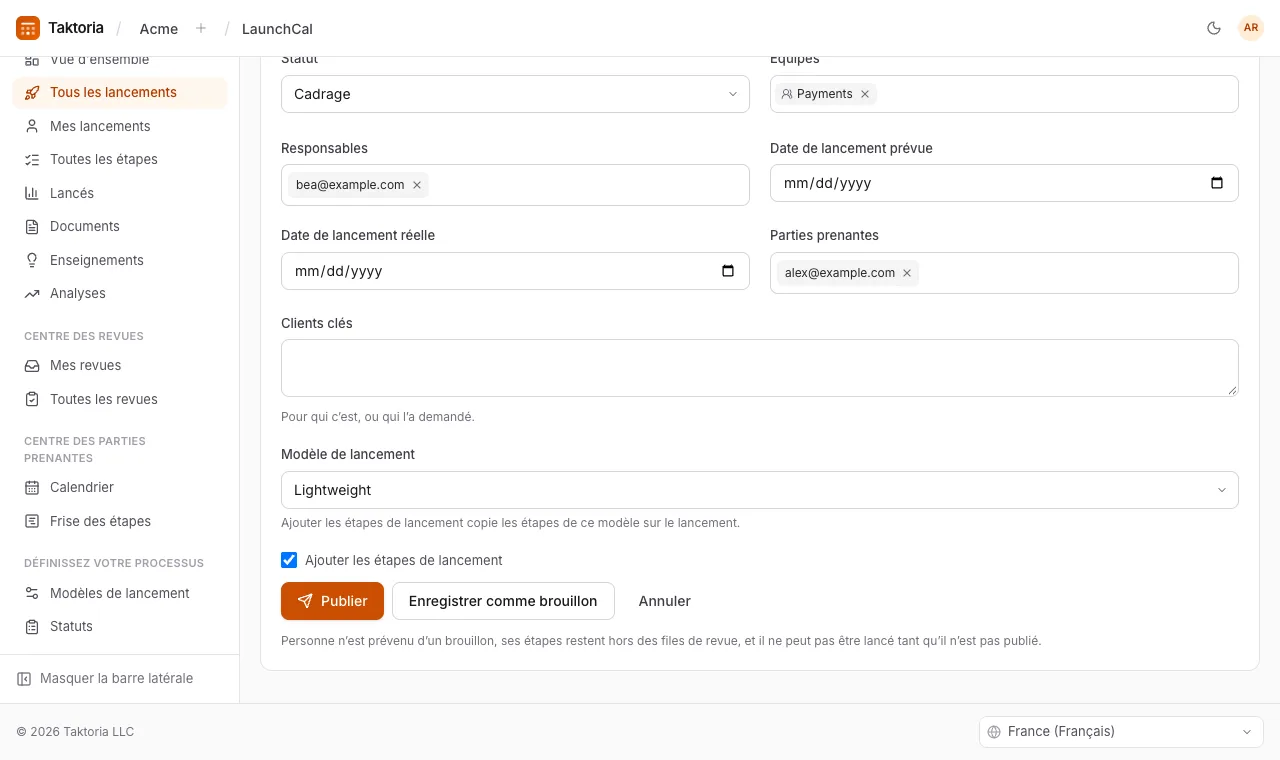
Task: Remove alex@example.com from Parties prenantes
Action: (907, 273)
